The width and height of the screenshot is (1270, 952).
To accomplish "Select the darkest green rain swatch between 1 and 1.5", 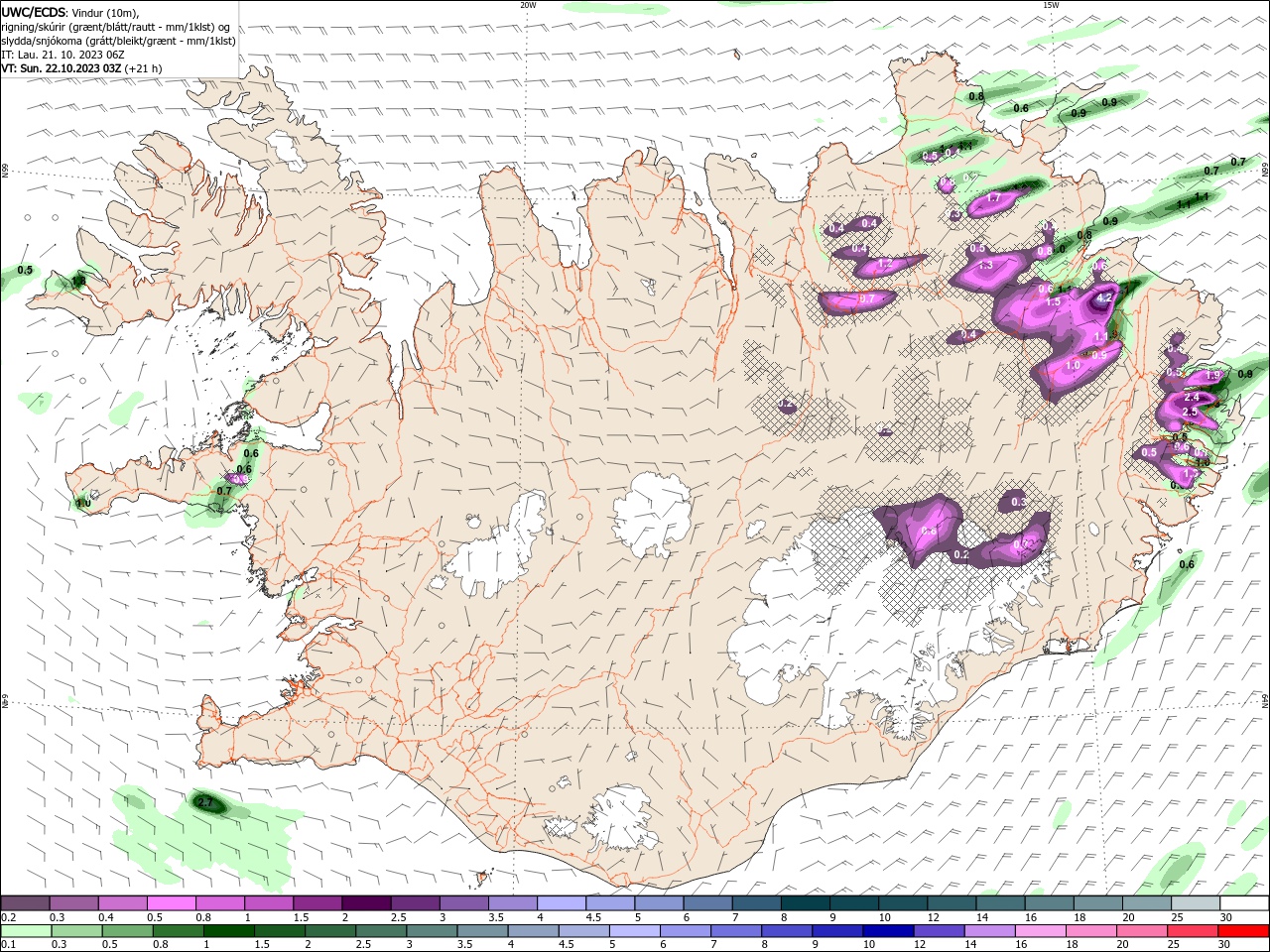I will [227, 931].
